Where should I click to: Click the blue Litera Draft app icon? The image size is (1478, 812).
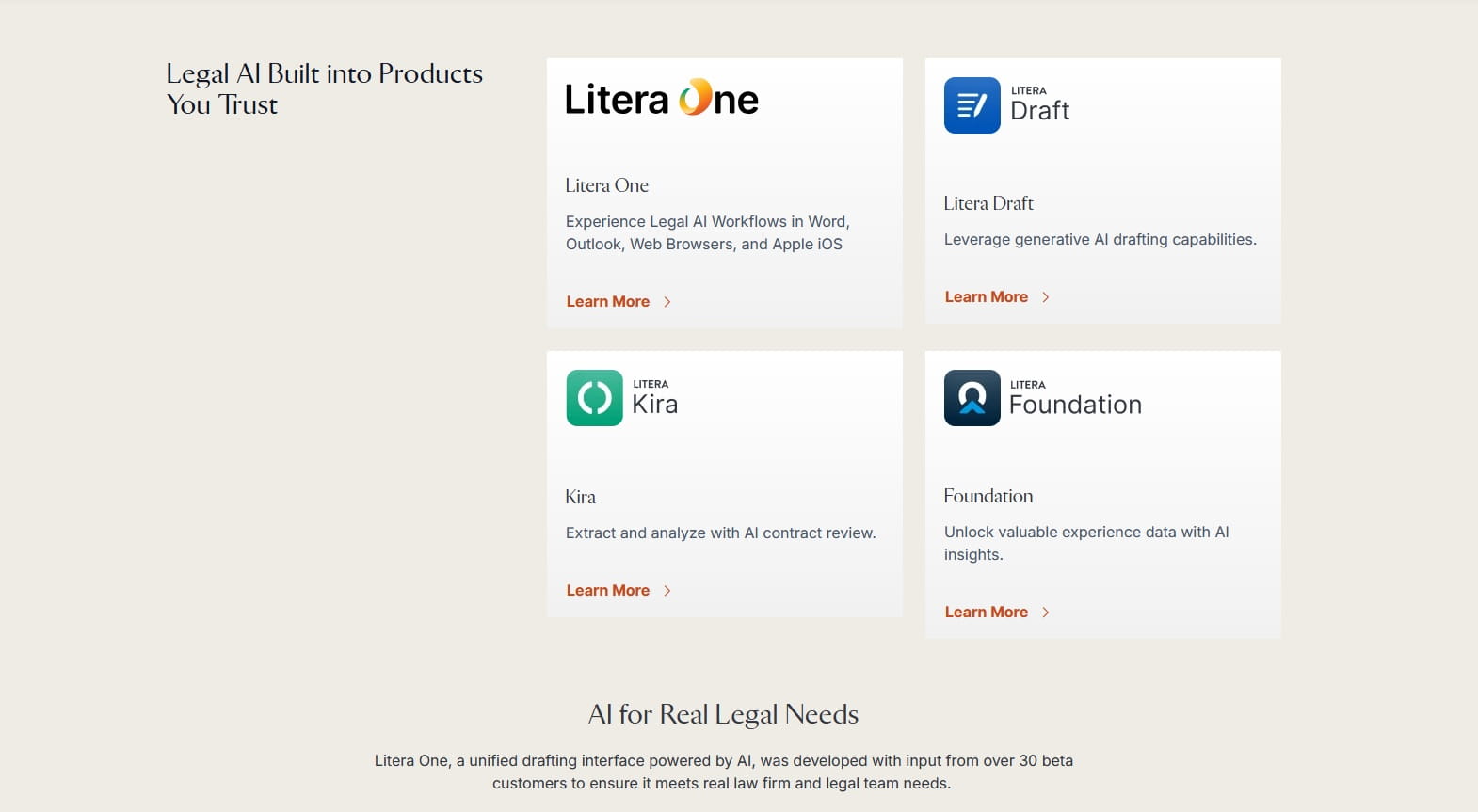coord(972,105)
